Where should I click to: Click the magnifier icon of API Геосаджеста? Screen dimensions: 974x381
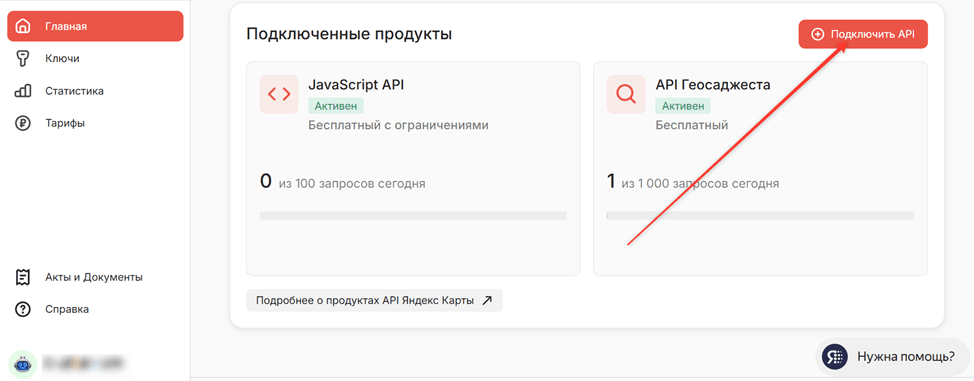pyautogui.click(x=626, y=94)
